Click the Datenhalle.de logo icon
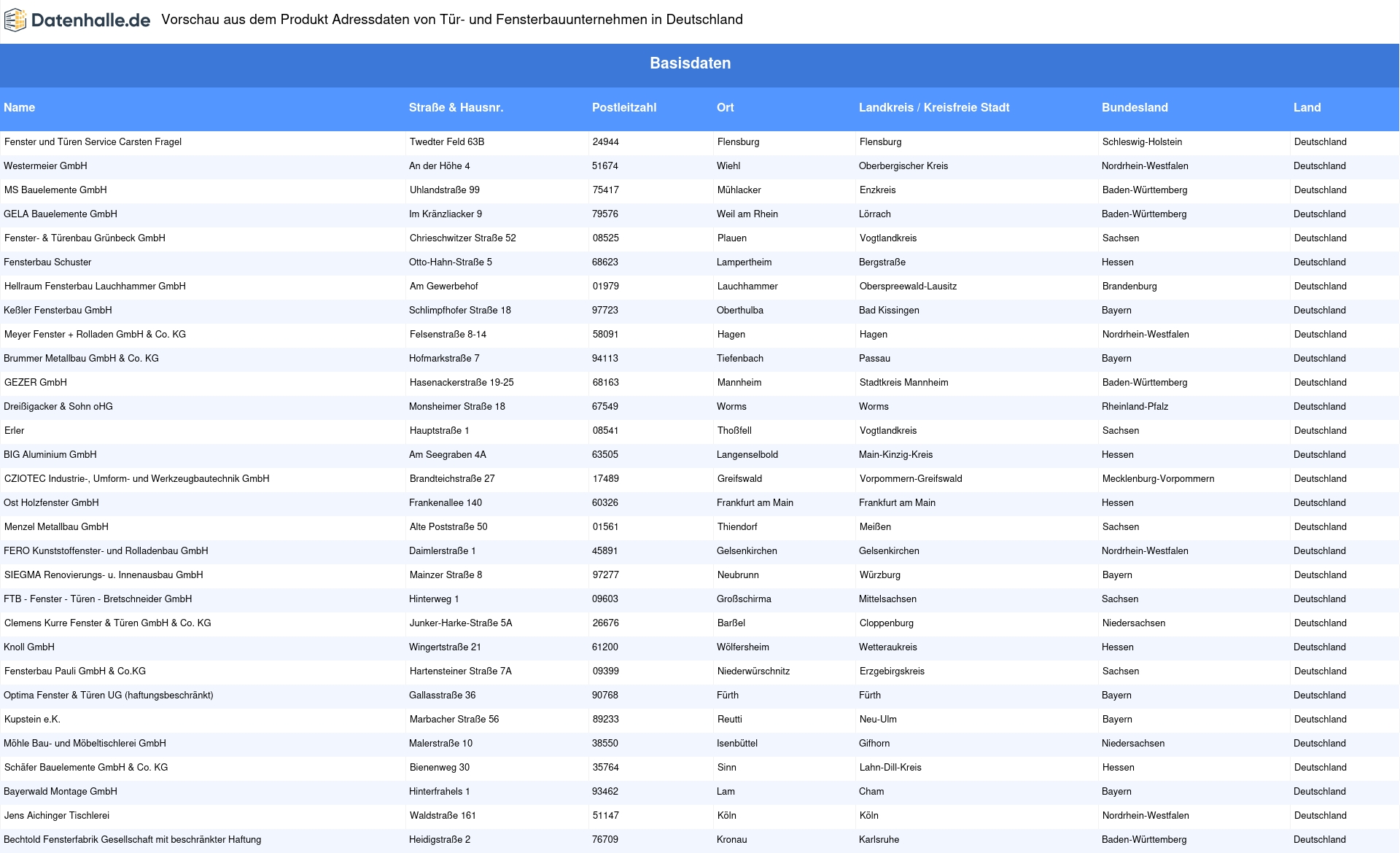The height and width of the screenshot is (853, 1400). [15, 20]
